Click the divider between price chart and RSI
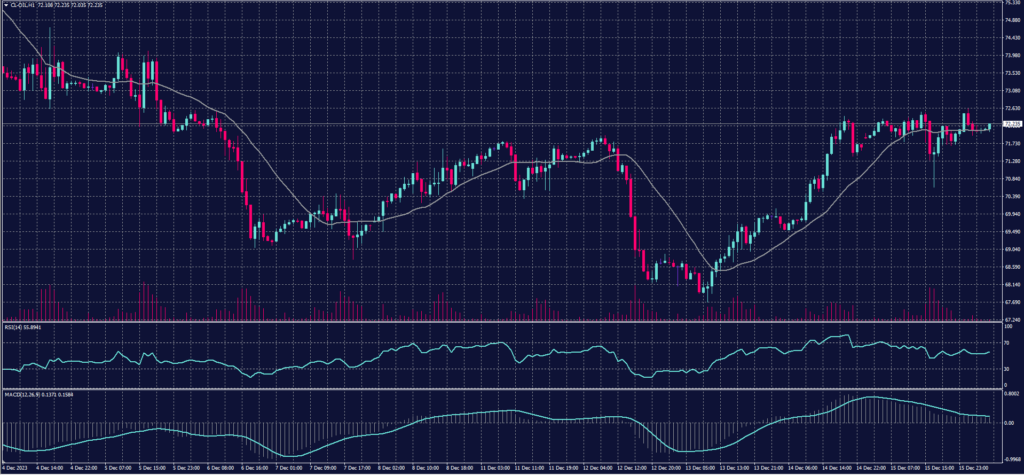Viewport: 1024px width, 475px height. tap(500, 322)
